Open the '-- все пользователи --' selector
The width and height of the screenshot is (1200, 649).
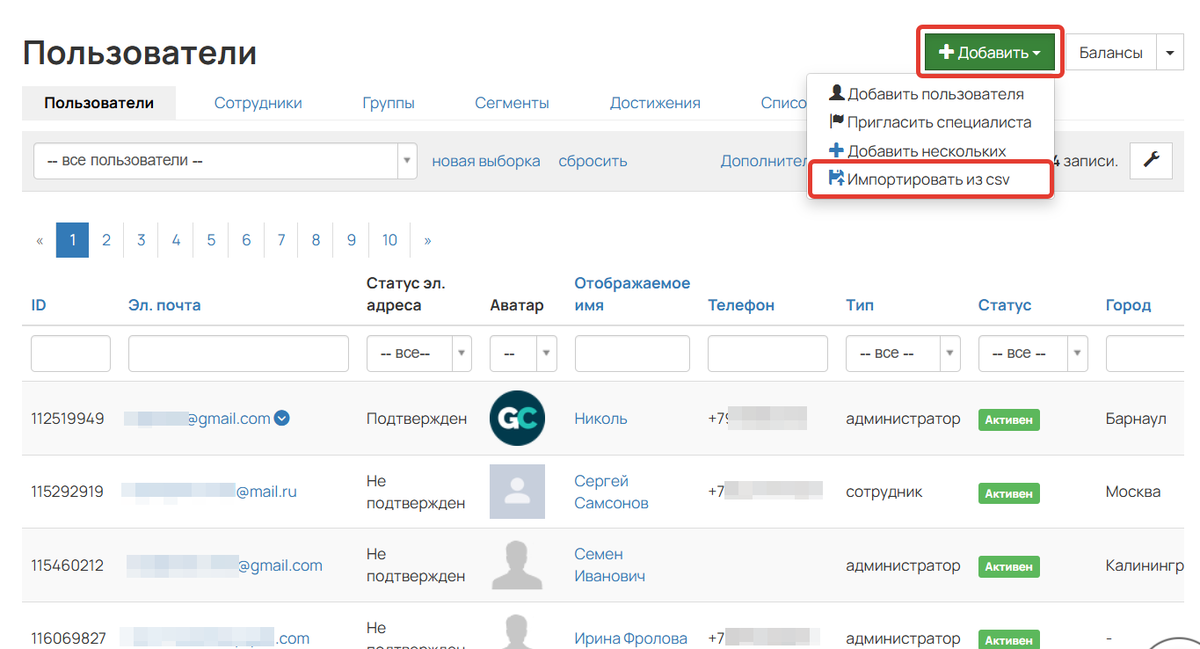[225, 161]
